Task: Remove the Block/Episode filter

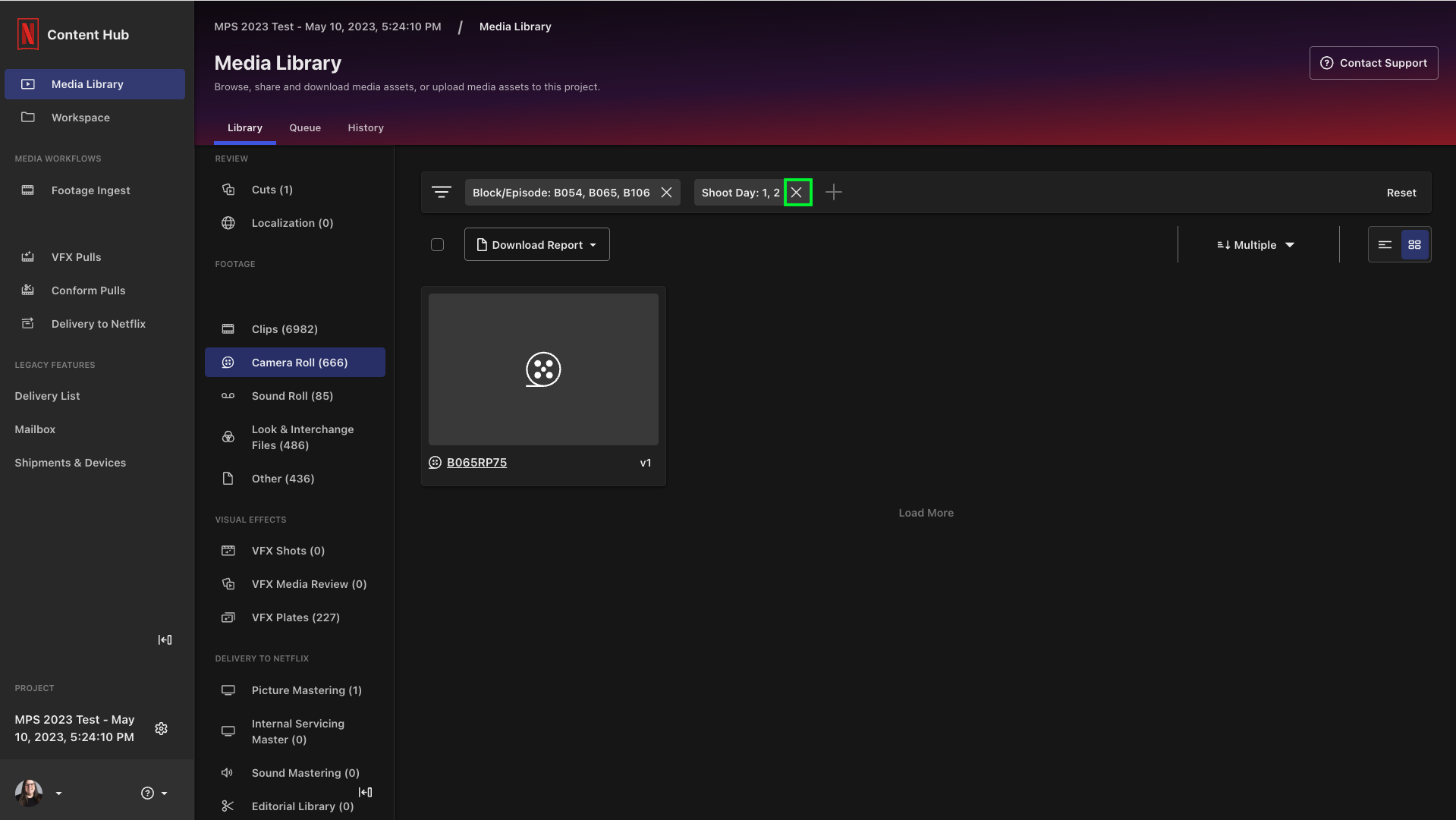Action: [666, 193]
